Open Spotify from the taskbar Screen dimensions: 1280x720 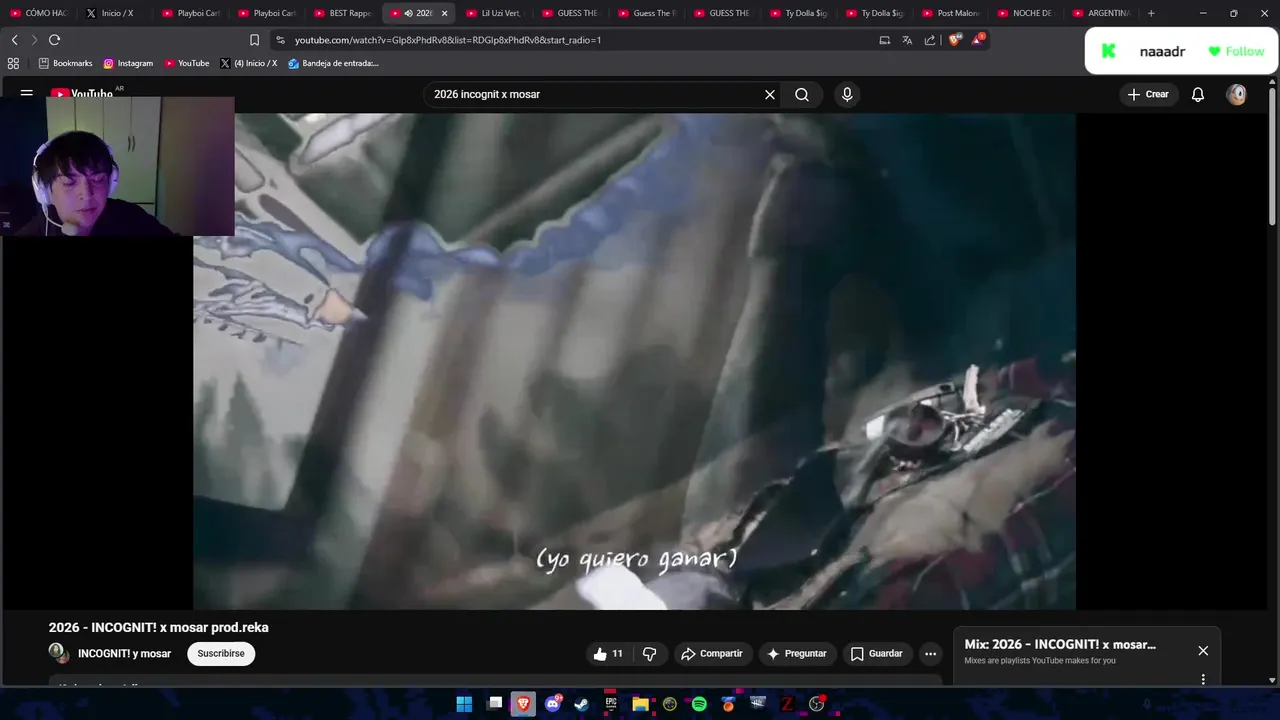click(x=699, y=704)
